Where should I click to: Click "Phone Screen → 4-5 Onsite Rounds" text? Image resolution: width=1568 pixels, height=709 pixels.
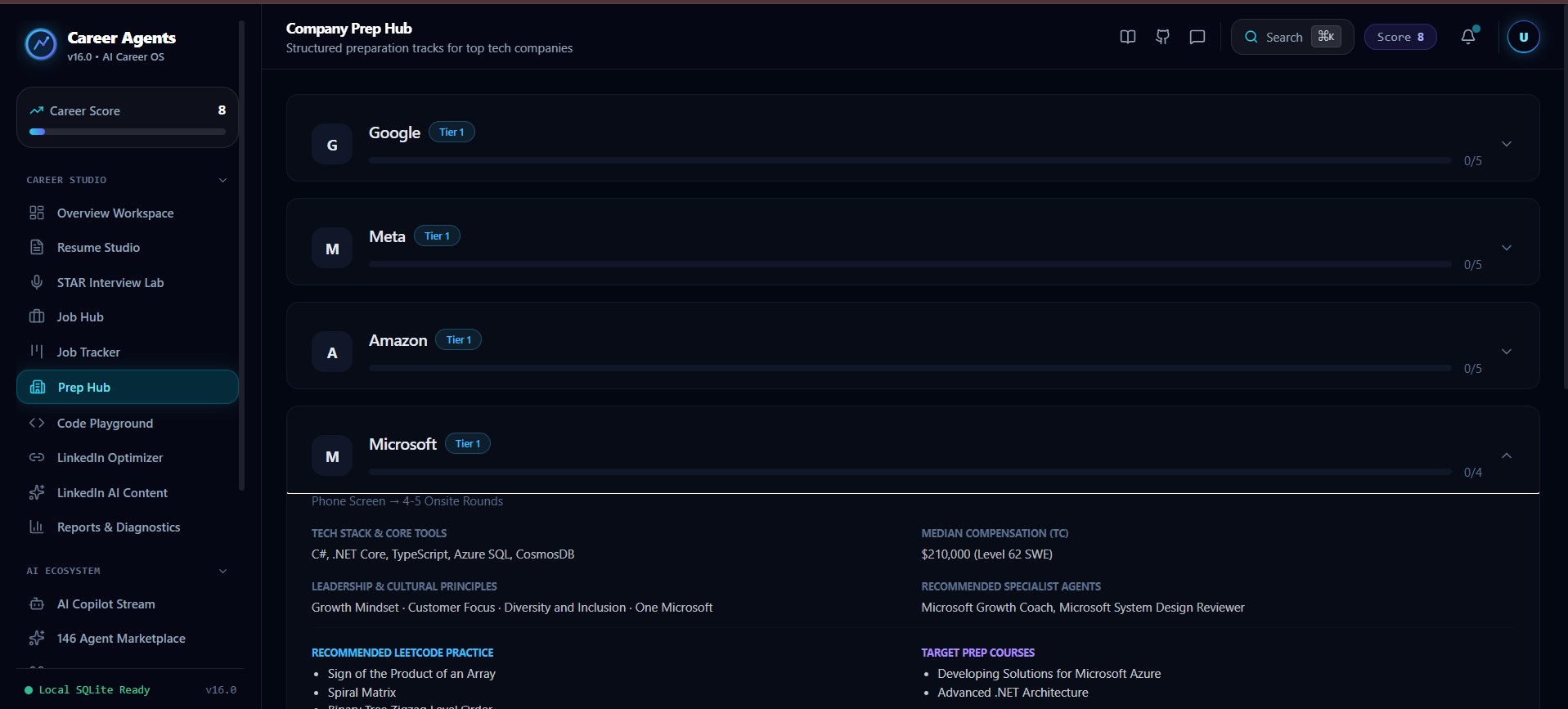click(407, 501)
